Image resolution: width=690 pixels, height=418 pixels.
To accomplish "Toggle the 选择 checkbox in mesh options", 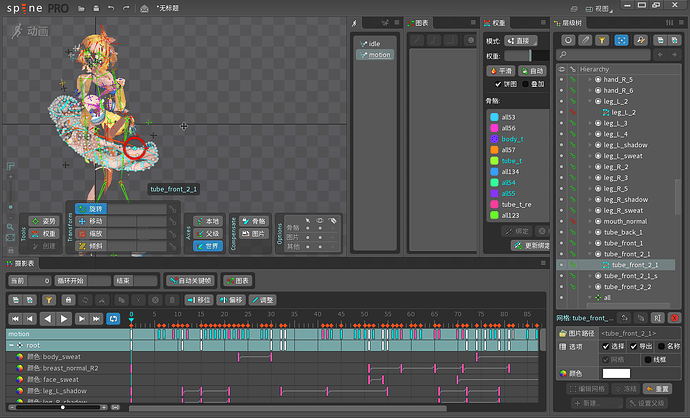I will 606,347.
